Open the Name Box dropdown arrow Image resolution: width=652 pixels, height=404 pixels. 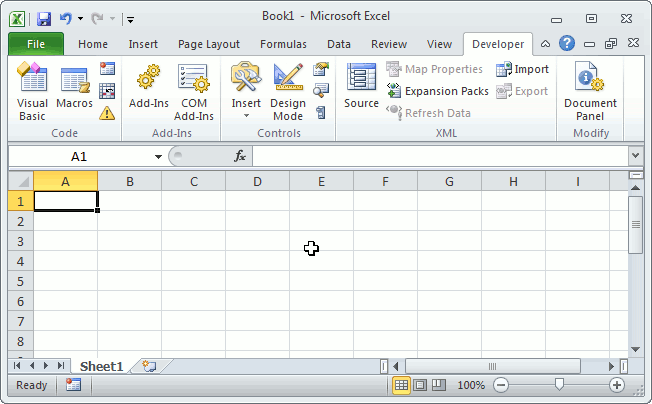(x=158, y=157)
